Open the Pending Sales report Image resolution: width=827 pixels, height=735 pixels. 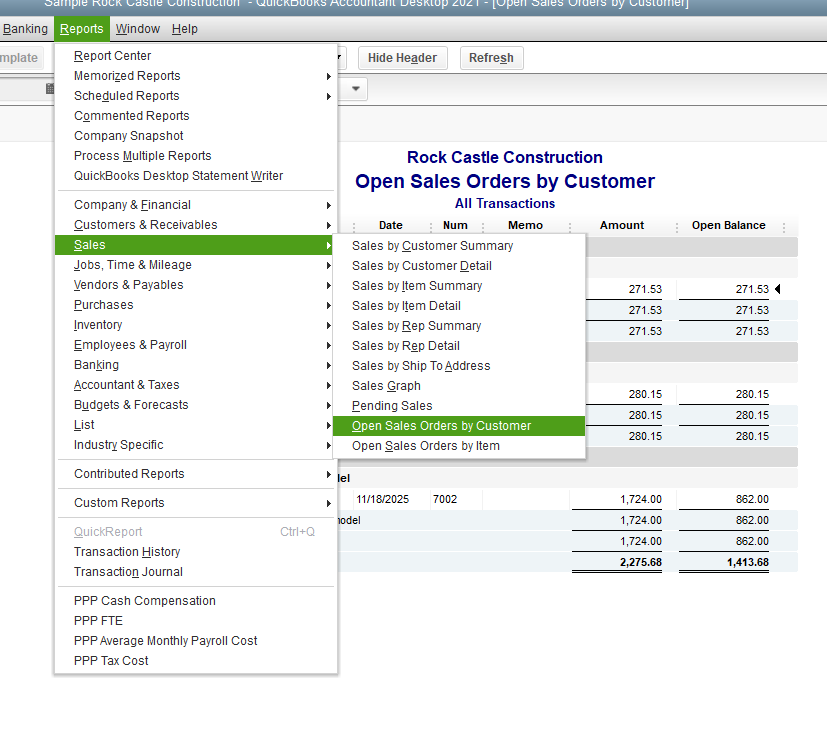pyautogui.click(x=459, y=407)
